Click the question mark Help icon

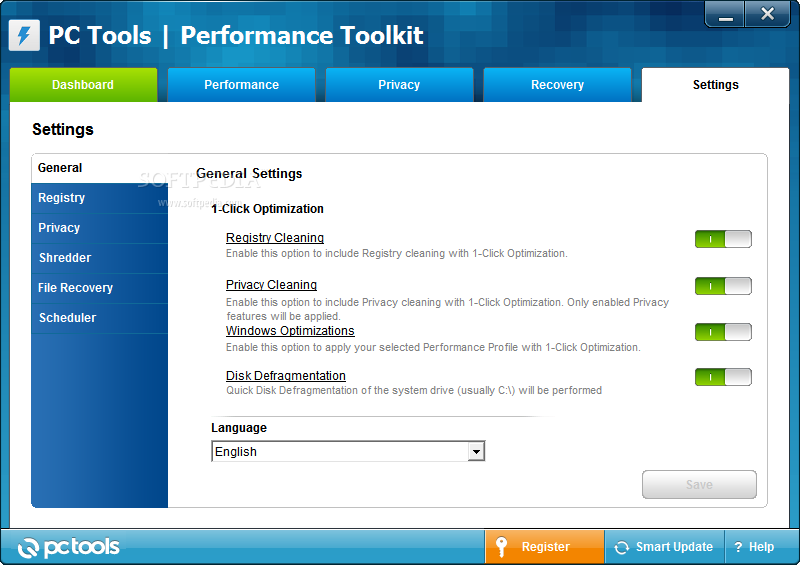tap(738, 547)
